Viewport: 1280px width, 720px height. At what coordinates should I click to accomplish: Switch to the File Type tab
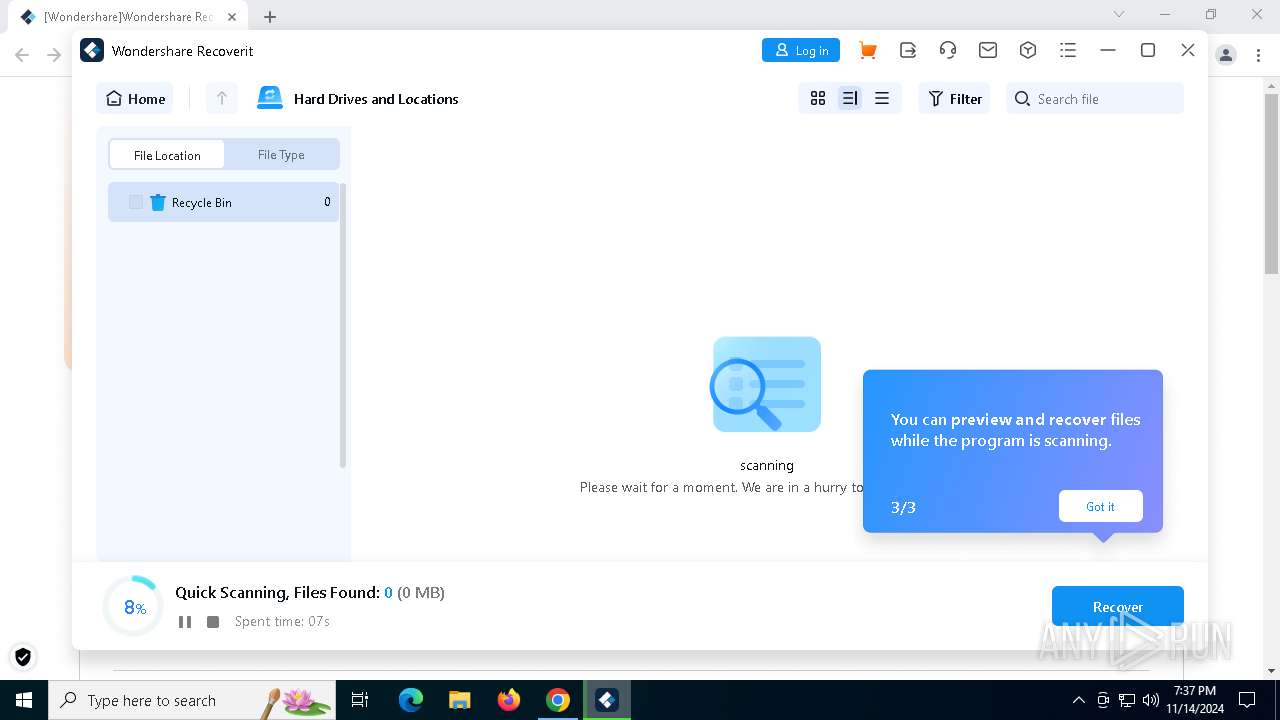(x=281, y=155)
